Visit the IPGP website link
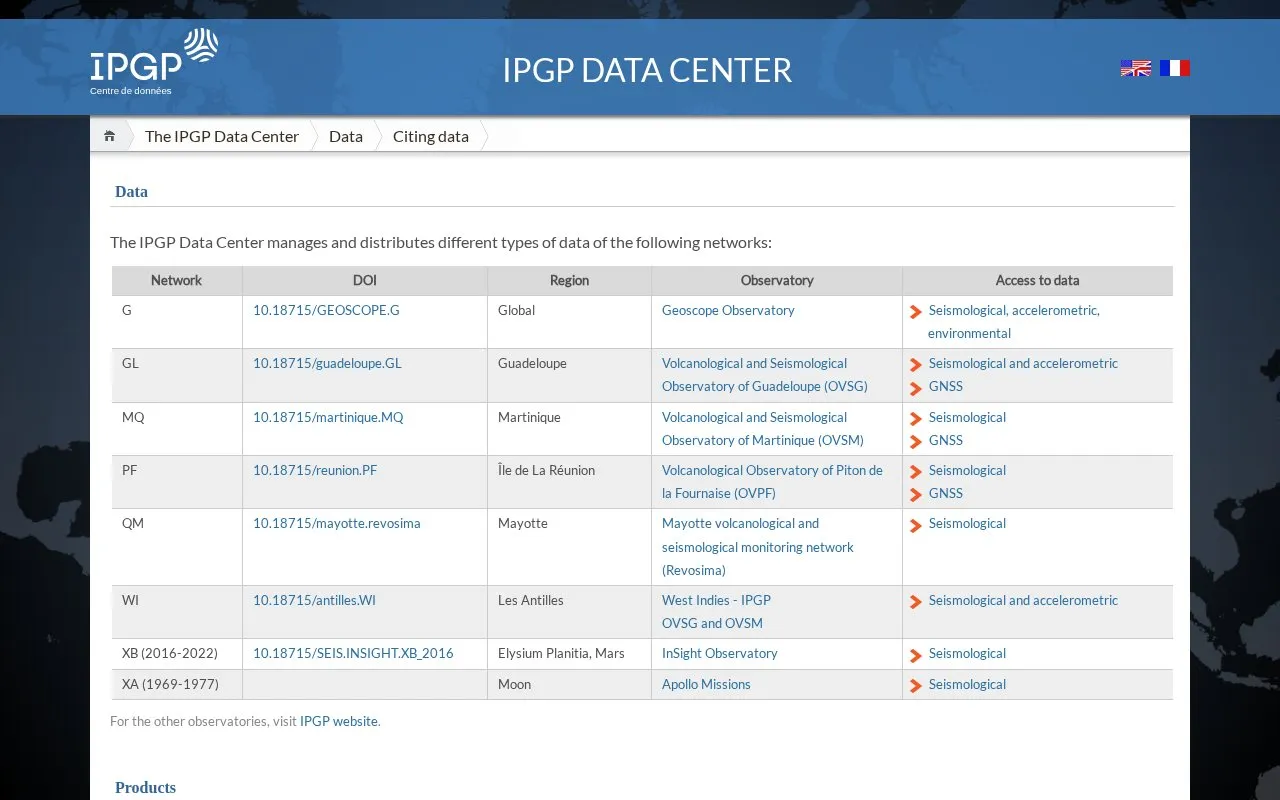 click(x=339, y=721)
